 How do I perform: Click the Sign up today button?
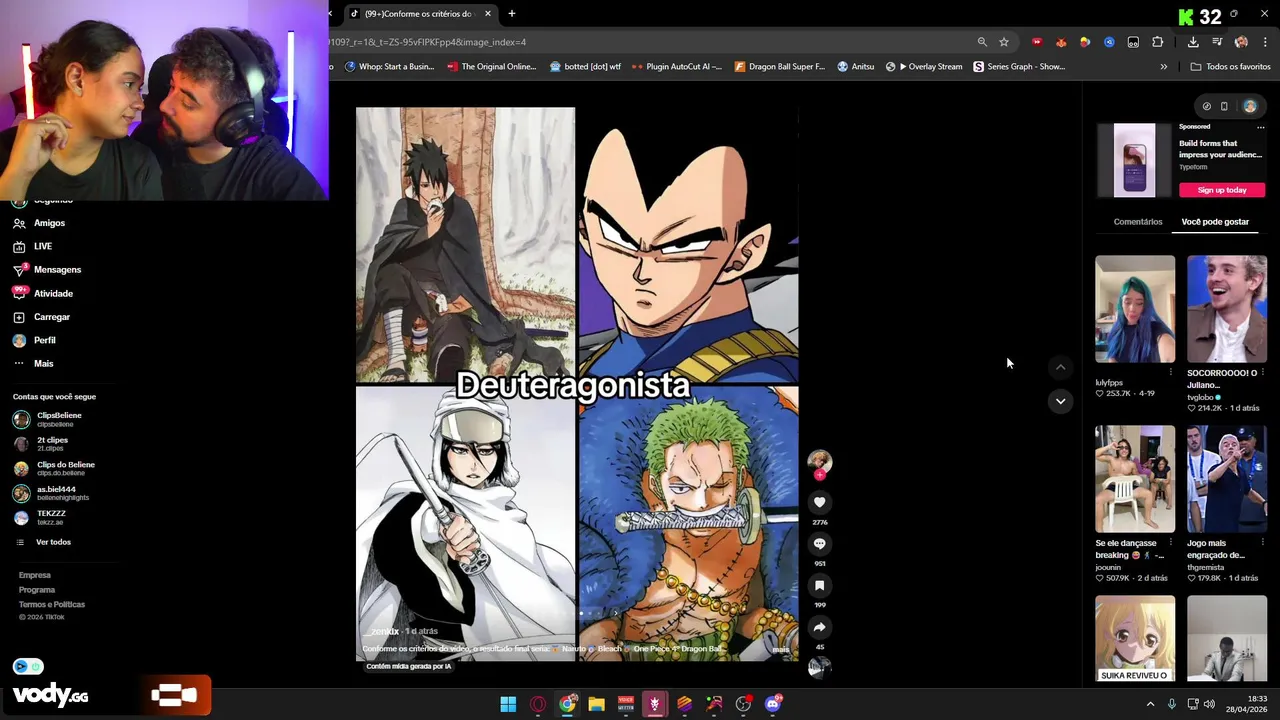[1222, 190]
